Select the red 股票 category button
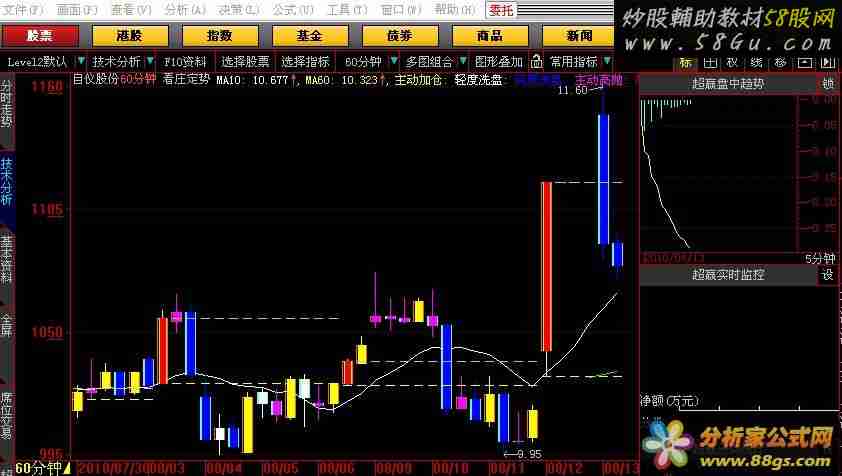Screen dimensions: 842x476 click(x=40, y=36)
